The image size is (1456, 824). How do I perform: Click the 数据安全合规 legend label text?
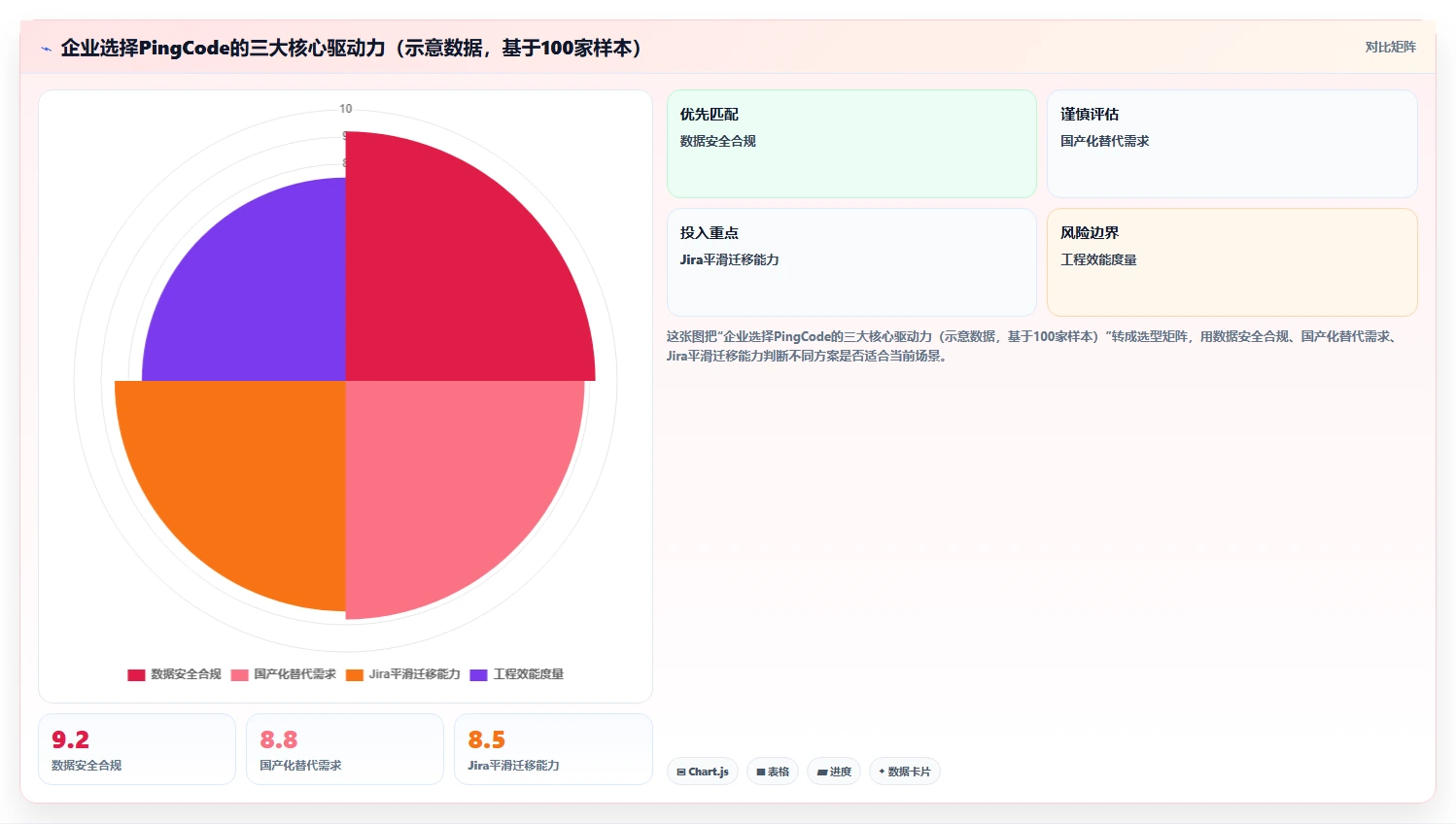[x=186, y=674]
